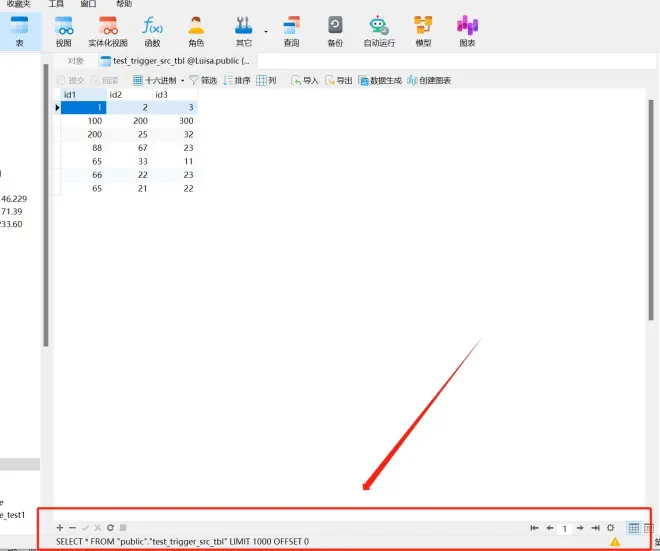Screen dimensions: 660x551
Task: Select the id2 column header
Action: 129,95
